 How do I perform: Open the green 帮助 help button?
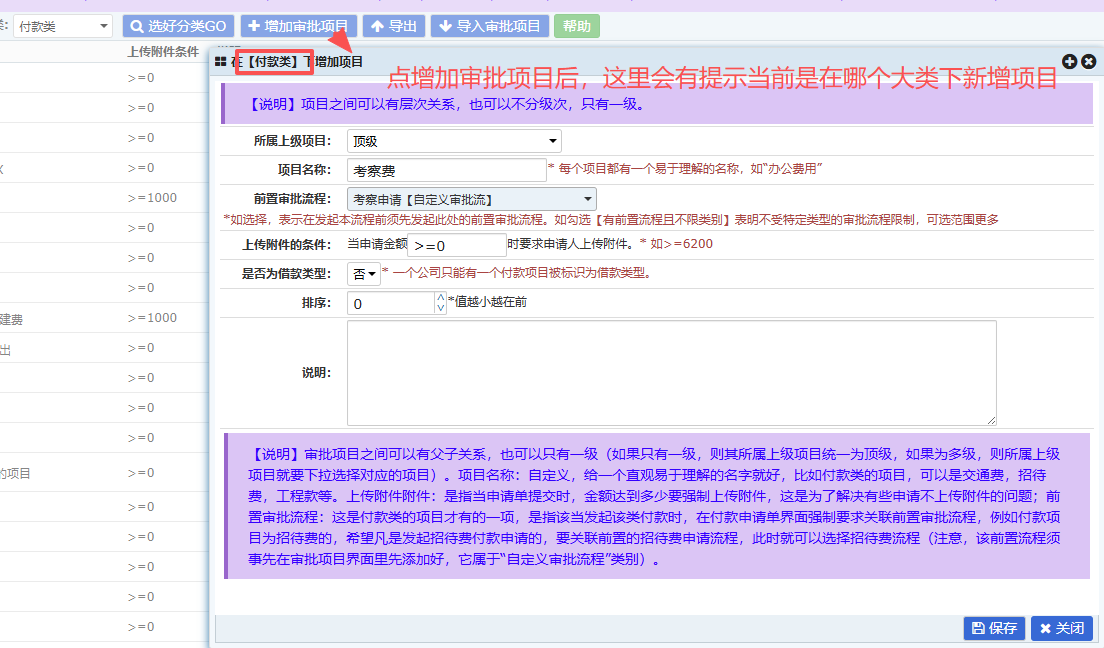tap(577, 26)
